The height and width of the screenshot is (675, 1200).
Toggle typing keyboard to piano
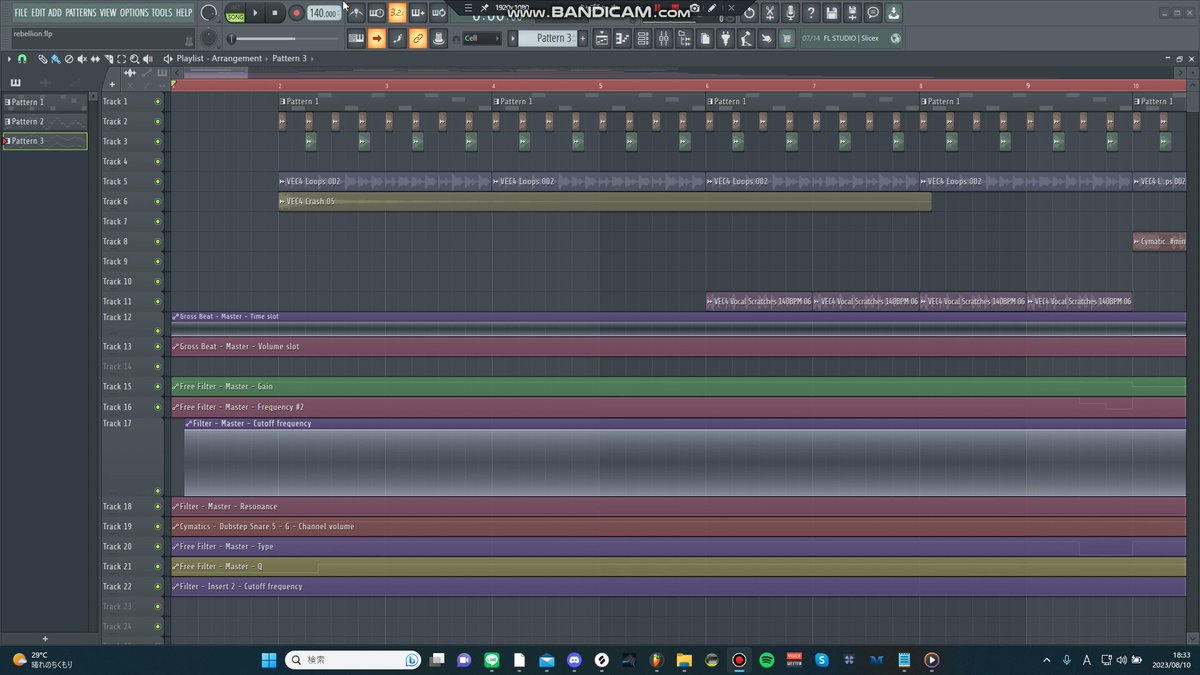click(x=356, y=38)
